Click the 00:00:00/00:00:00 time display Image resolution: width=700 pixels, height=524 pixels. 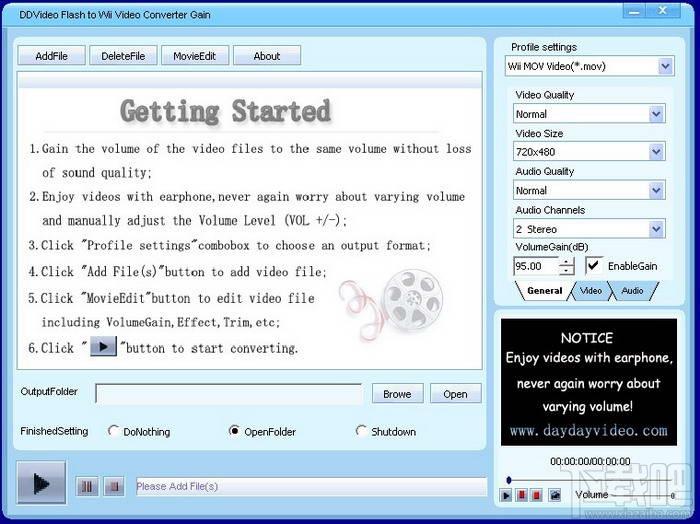pos(590,461)
